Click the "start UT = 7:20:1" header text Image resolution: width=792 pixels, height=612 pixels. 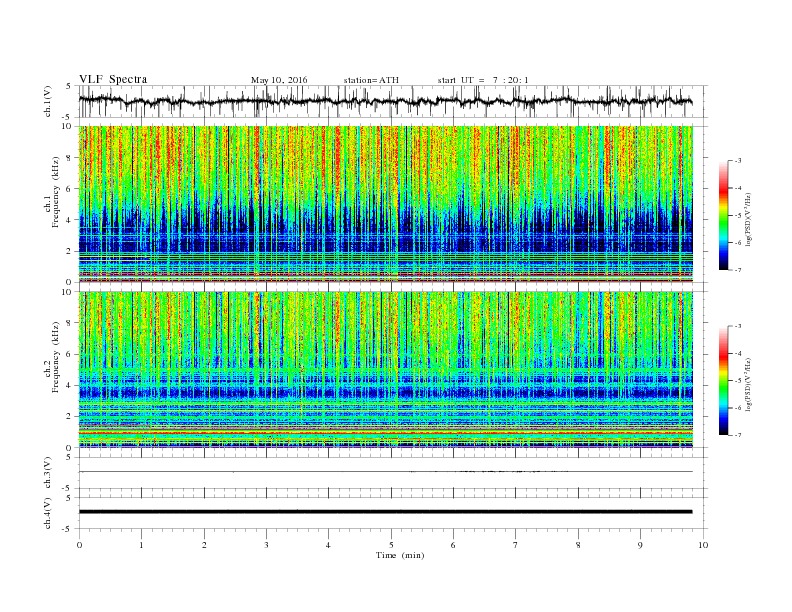(x=483, y=80)
